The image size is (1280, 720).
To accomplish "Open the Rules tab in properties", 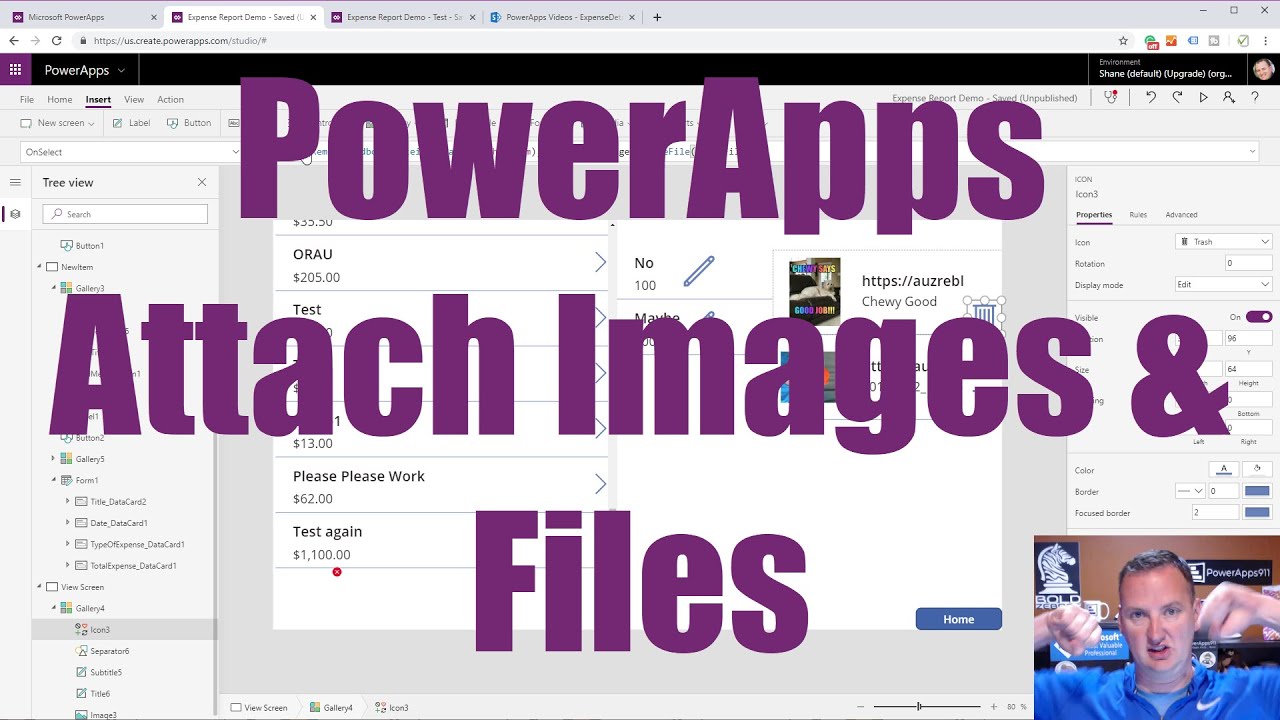I will pos(1138,215).
